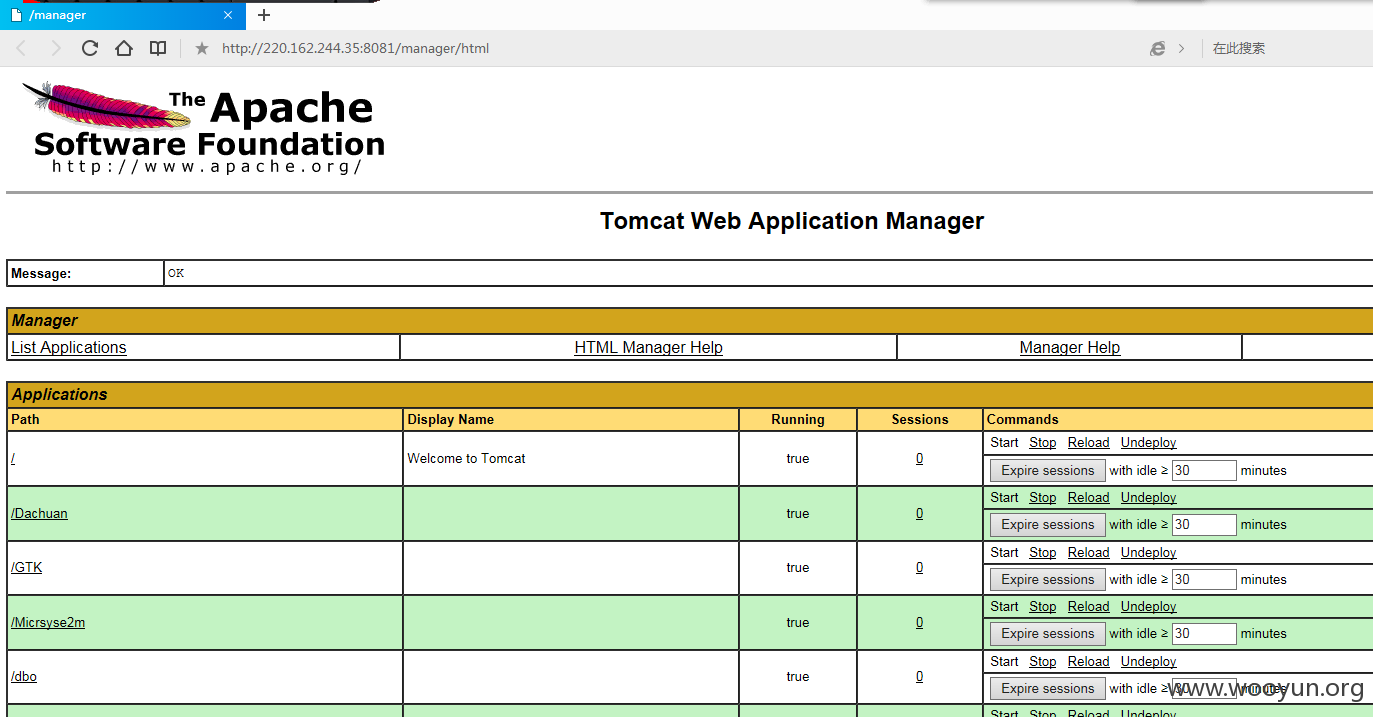Screen dimensions: 1373x717
Task: Open the root / application path
Action: coord(13,458)
